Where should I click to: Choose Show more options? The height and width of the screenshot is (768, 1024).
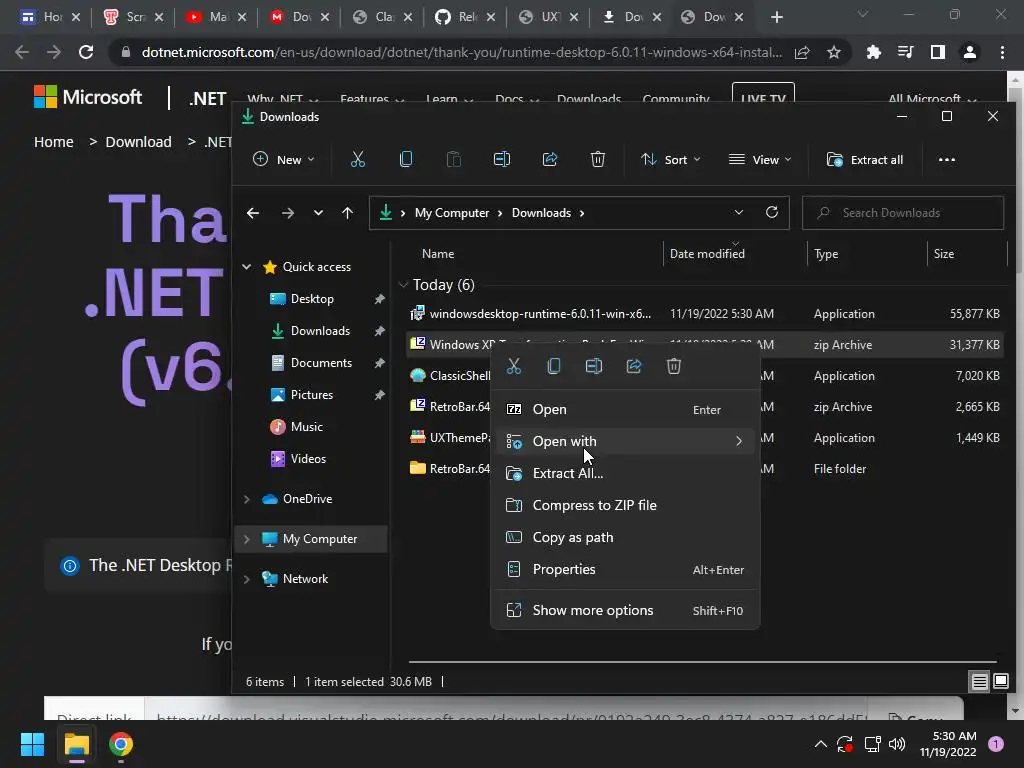point(625,611)
